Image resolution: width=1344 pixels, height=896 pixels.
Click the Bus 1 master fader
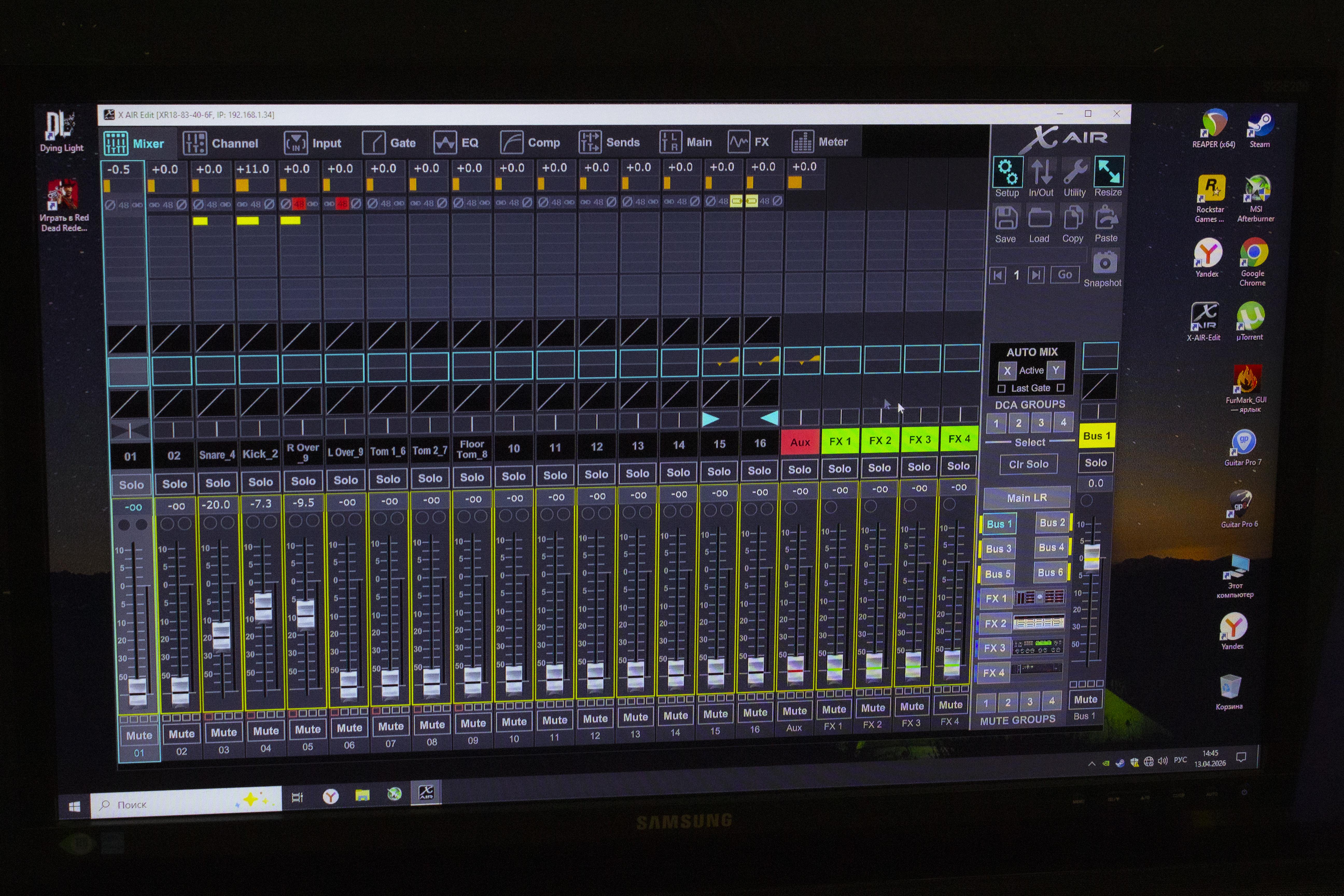(x=1091, y=558)
